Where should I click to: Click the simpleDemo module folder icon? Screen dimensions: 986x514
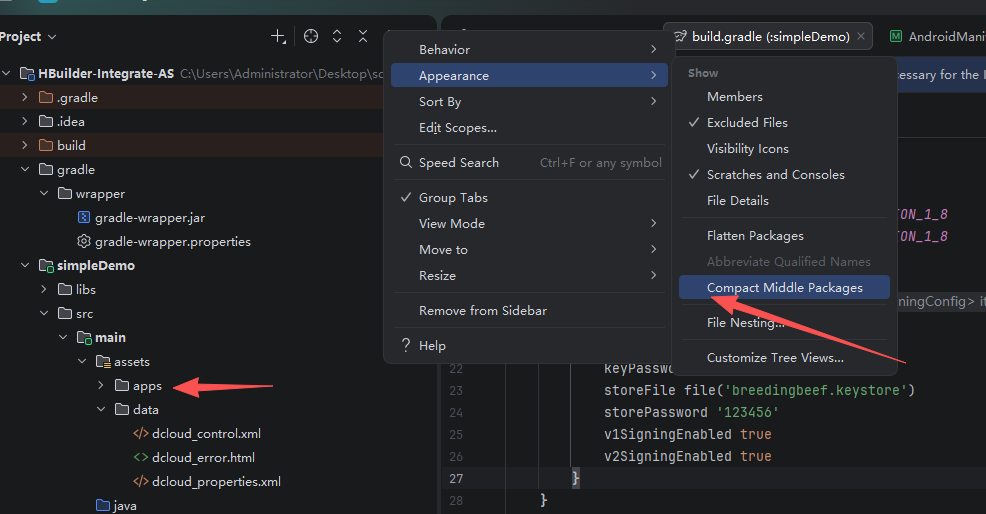click(x=46, y=265)
